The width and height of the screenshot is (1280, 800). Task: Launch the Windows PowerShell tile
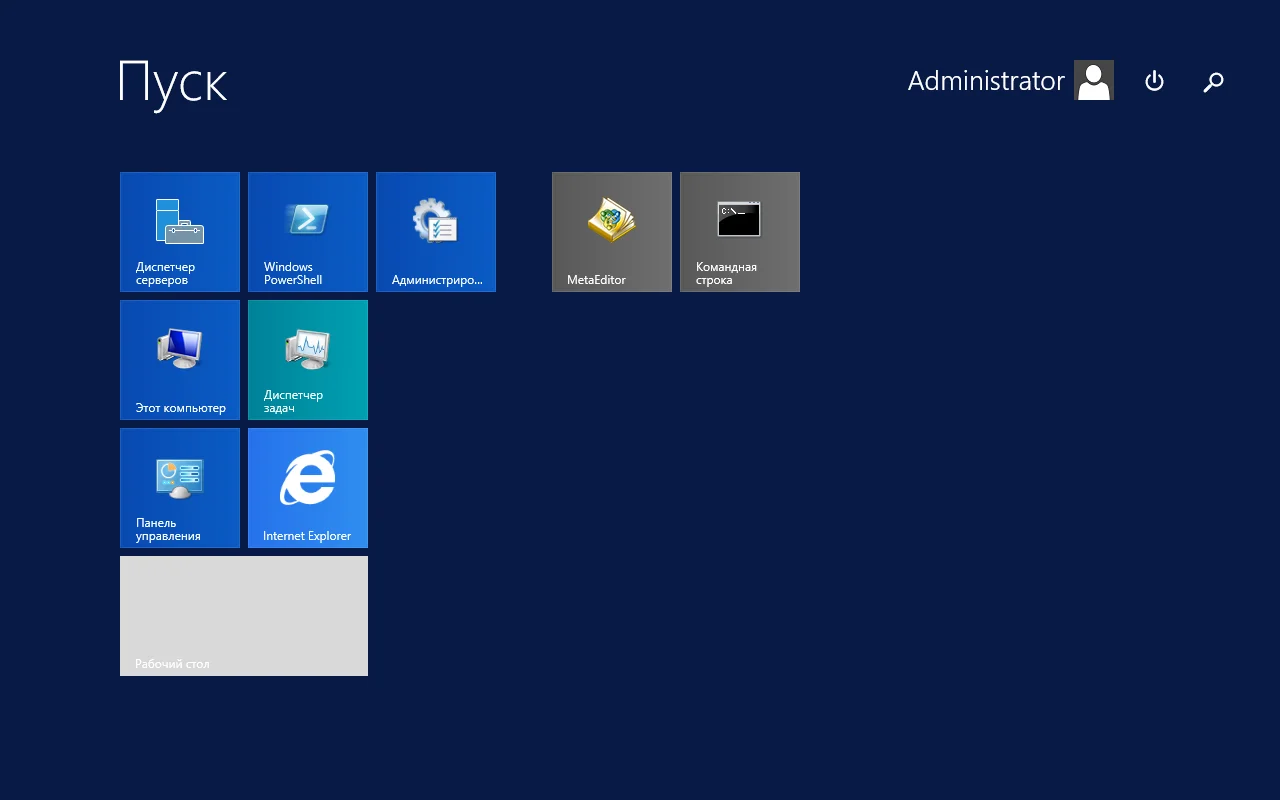pos(308,232)
